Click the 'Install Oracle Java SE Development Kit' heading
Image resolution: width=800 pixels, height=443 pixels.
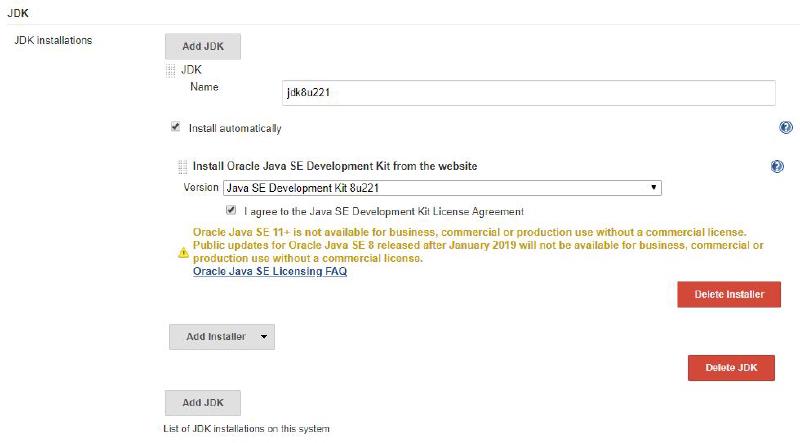click(x=335, y=166)
